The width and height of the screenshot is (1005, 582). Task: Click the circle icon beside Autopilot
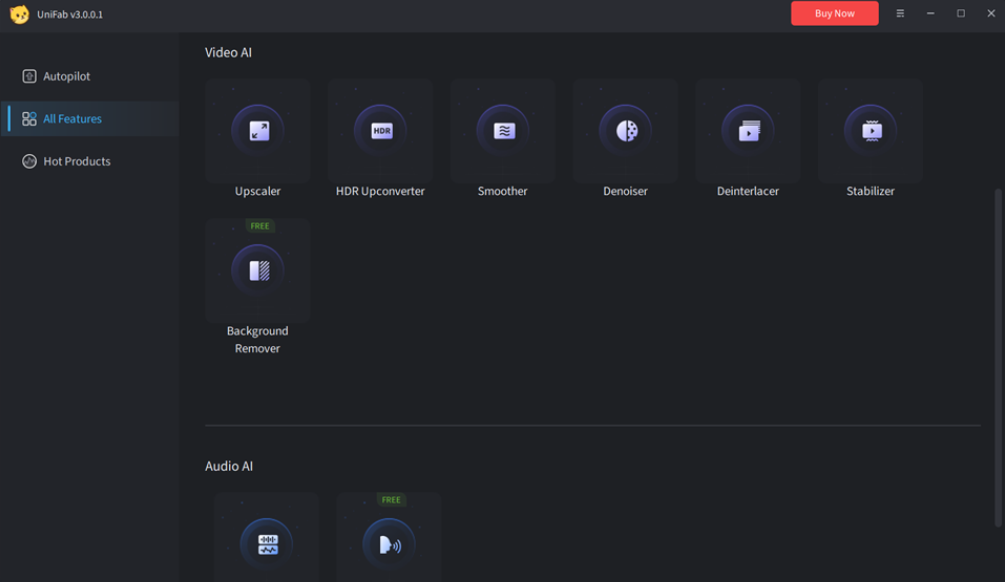29,76
